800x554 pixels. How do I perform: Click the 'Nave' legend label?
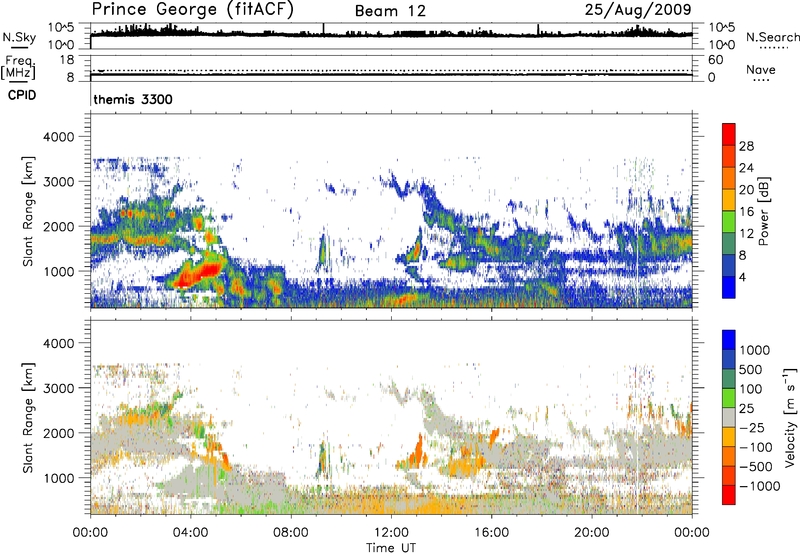pos(761,70)
